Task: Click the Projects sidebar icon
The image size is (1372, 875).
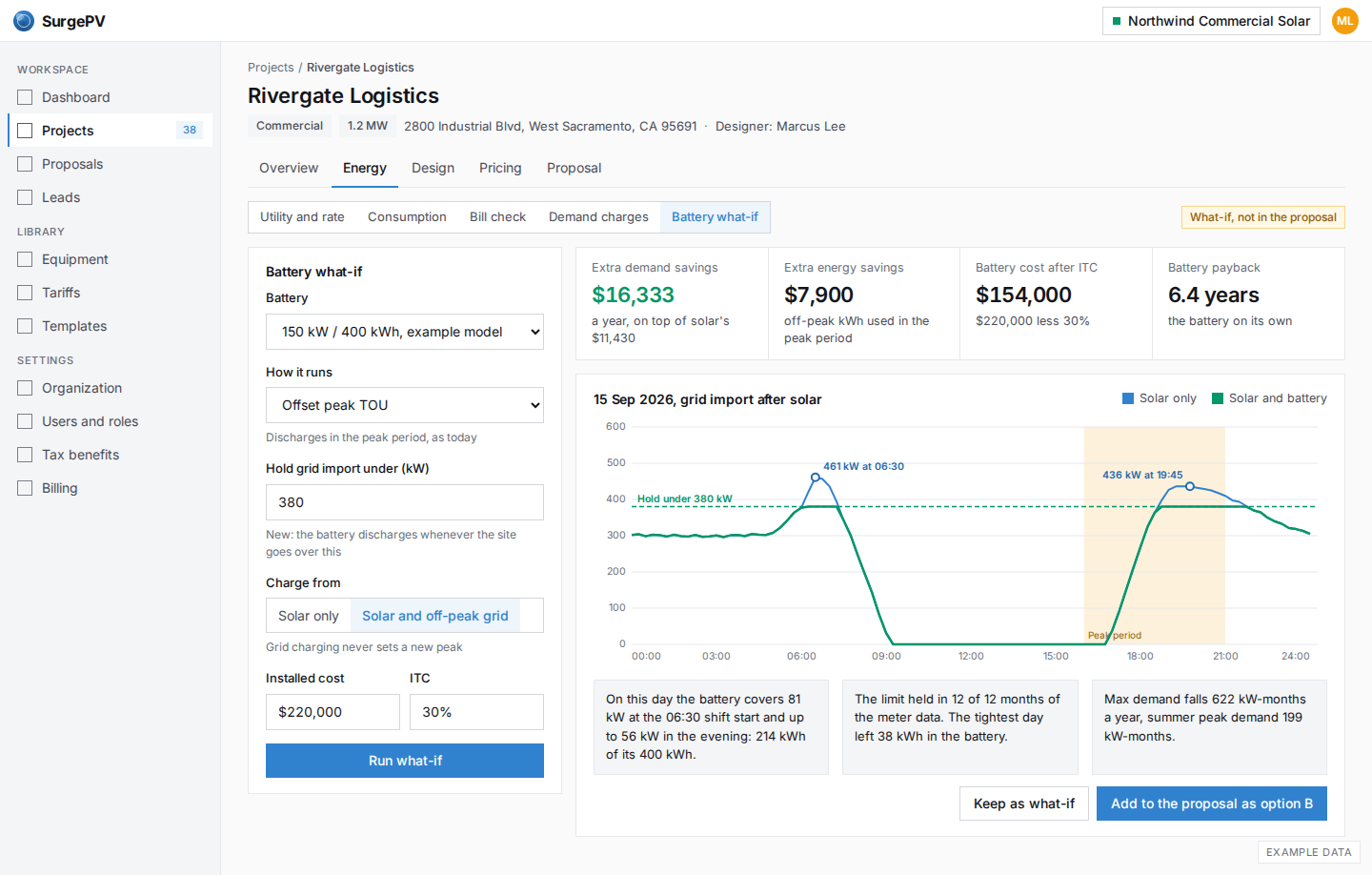Action: coord(25,131)
